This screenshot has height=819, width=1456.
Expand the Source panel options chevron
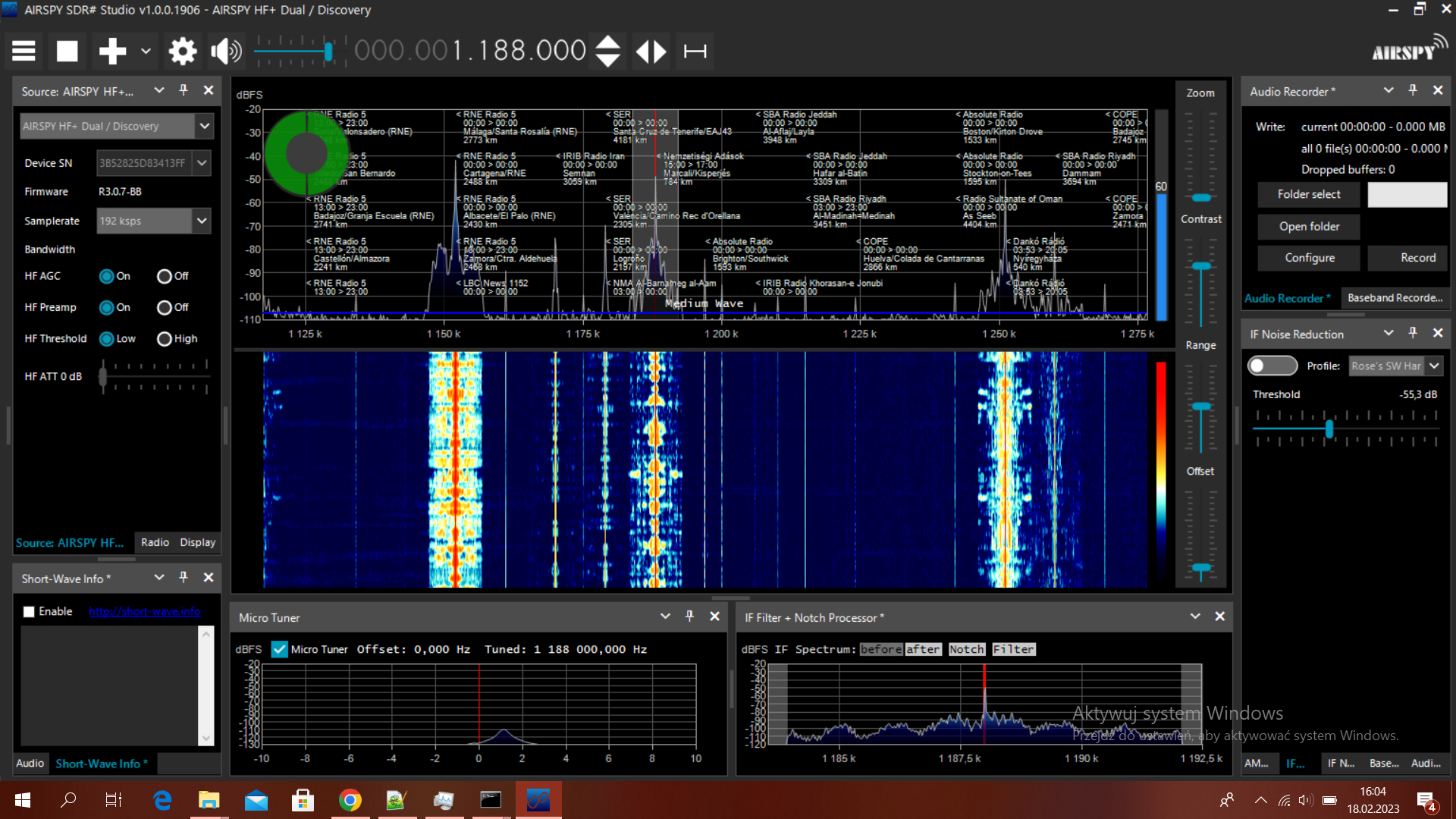pos(159,90)
